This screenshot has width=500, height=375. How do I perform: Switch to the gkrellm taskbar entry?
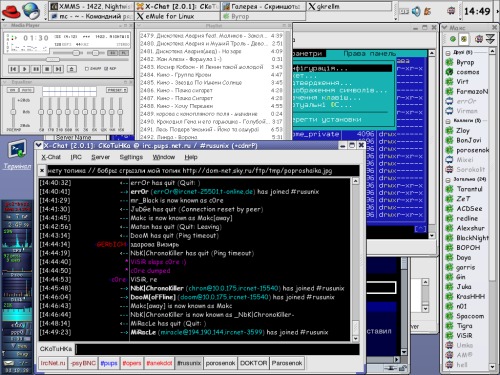pyautogui.click(x=349, y=6)
